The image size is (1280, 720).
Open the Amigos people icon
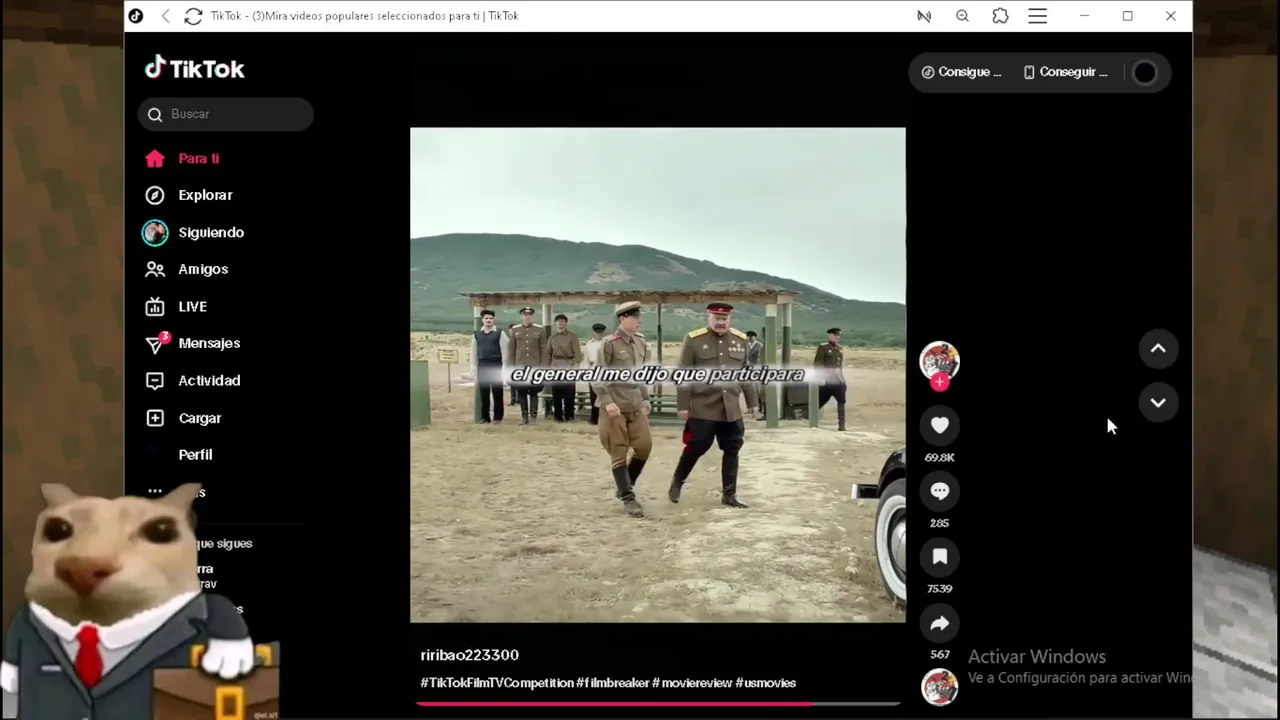(154, 269)
